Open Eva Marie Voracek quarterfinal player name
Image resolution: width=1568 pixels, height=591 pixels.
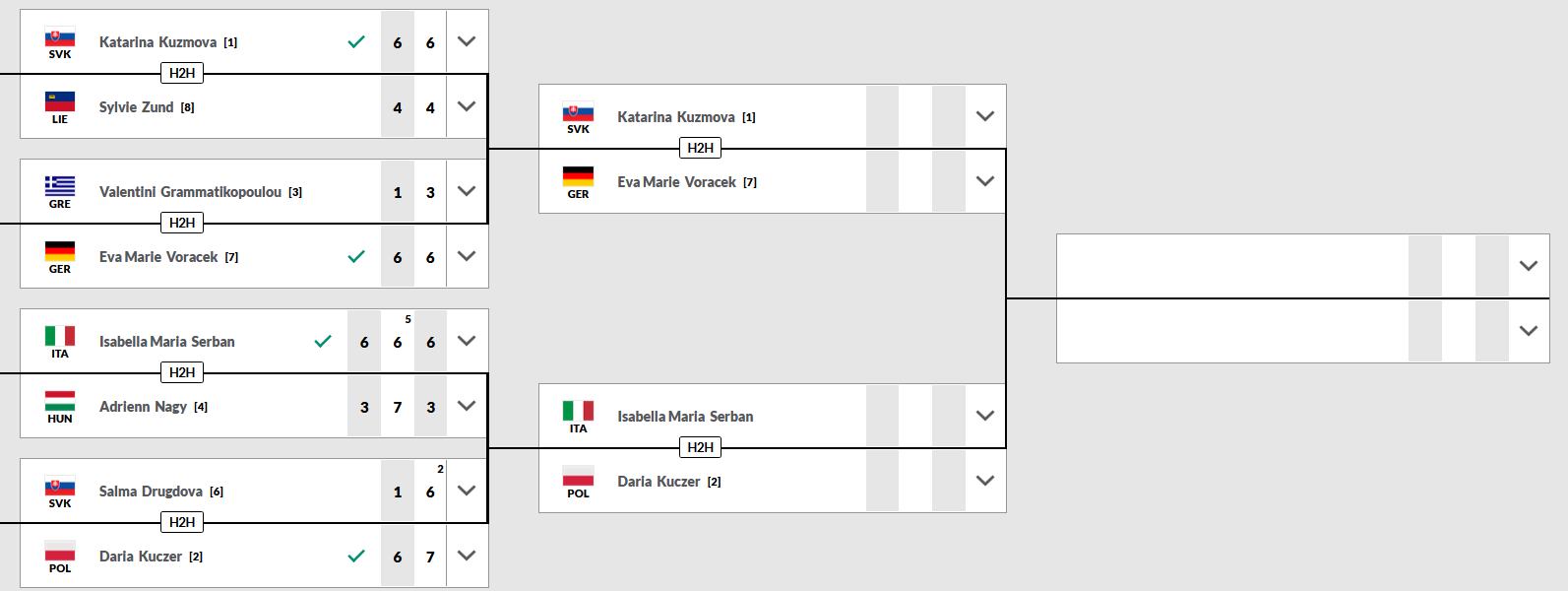coord(158,257)
